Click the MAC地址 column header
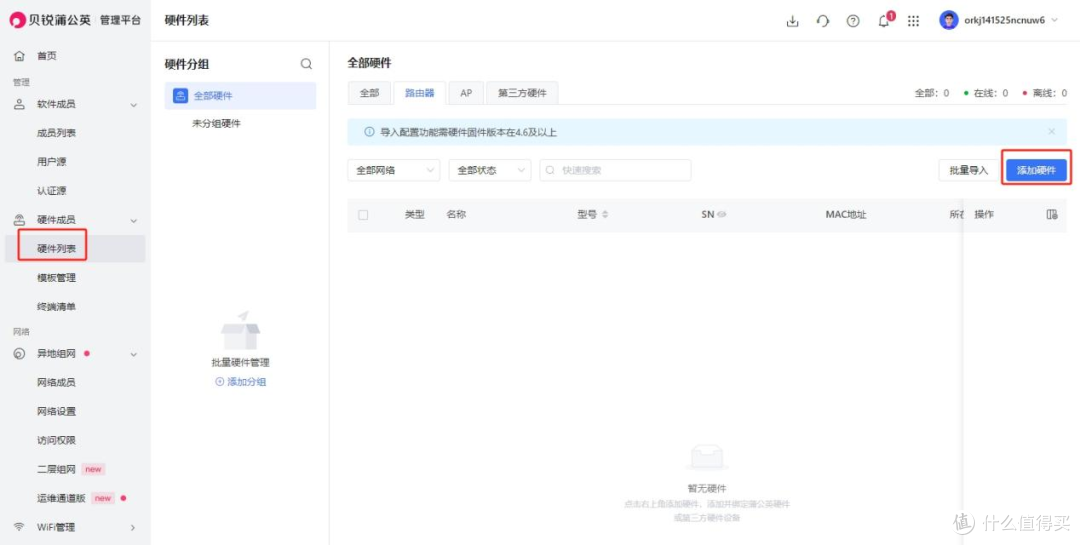This screenshot has height=545, width=1080. 846,214
